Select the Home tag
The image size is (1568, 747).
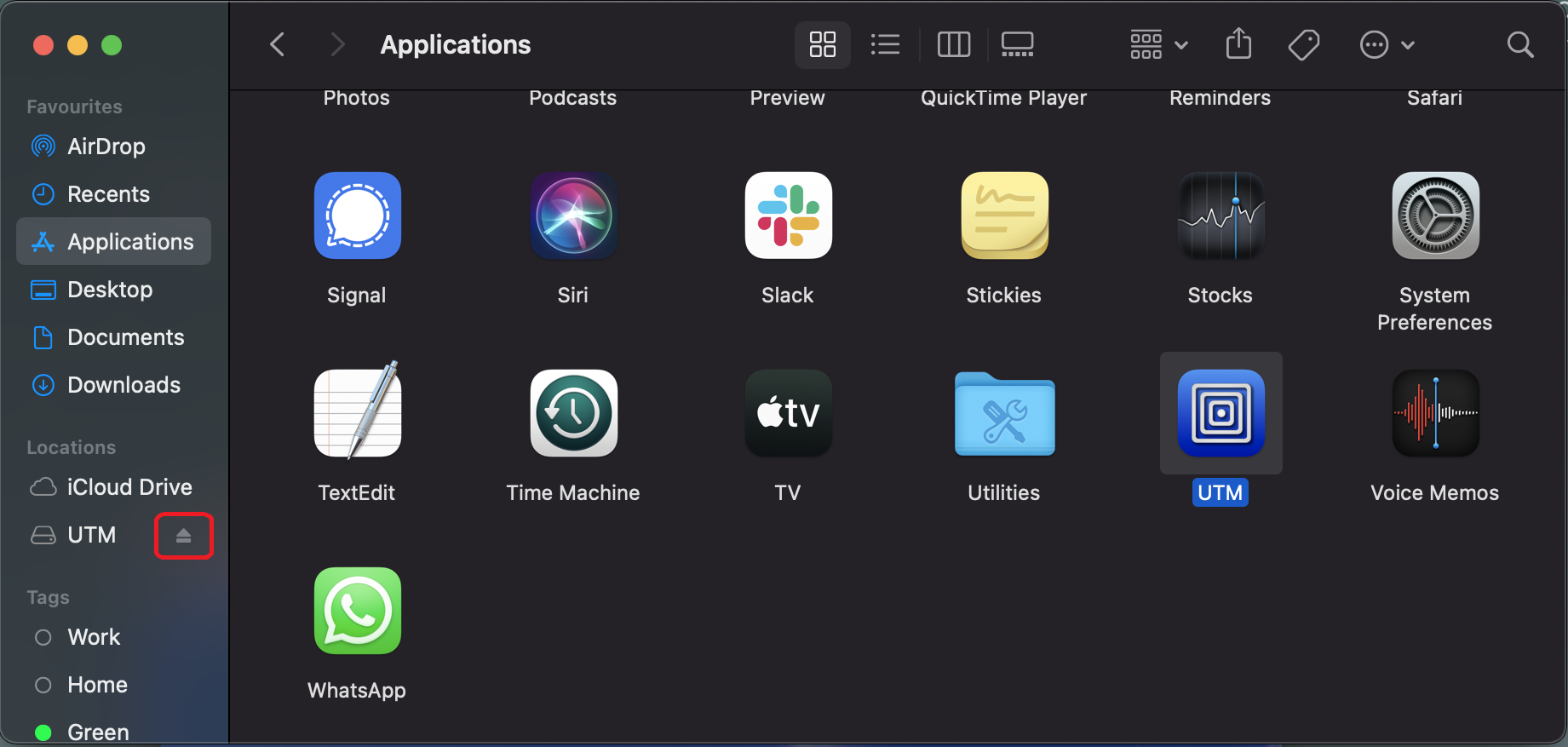[113, 685]
